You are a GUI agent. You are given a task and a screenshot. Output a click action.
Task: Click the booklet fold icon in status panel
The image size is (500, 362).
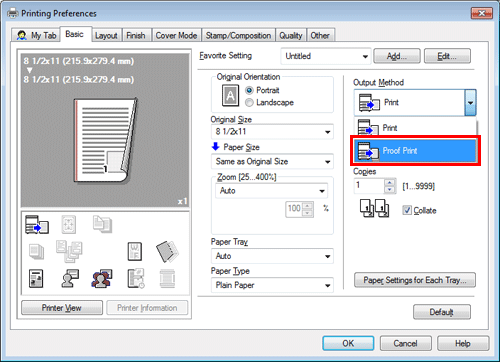click(167, 251)
